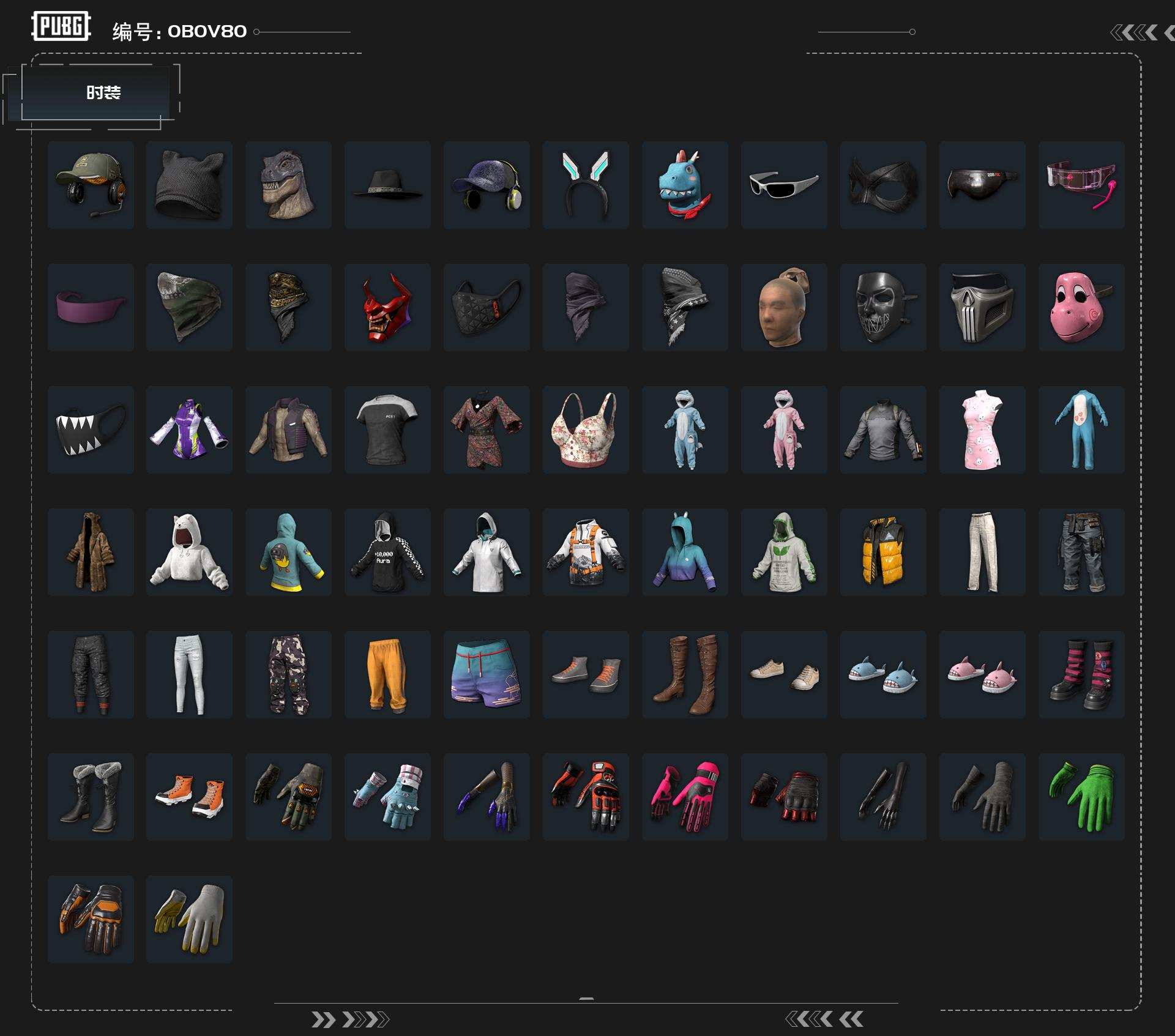Image resolution: width=1175 pixels, height=1036 pixels.
Task: Select the black and orange leather gloves
Action: 91,919
